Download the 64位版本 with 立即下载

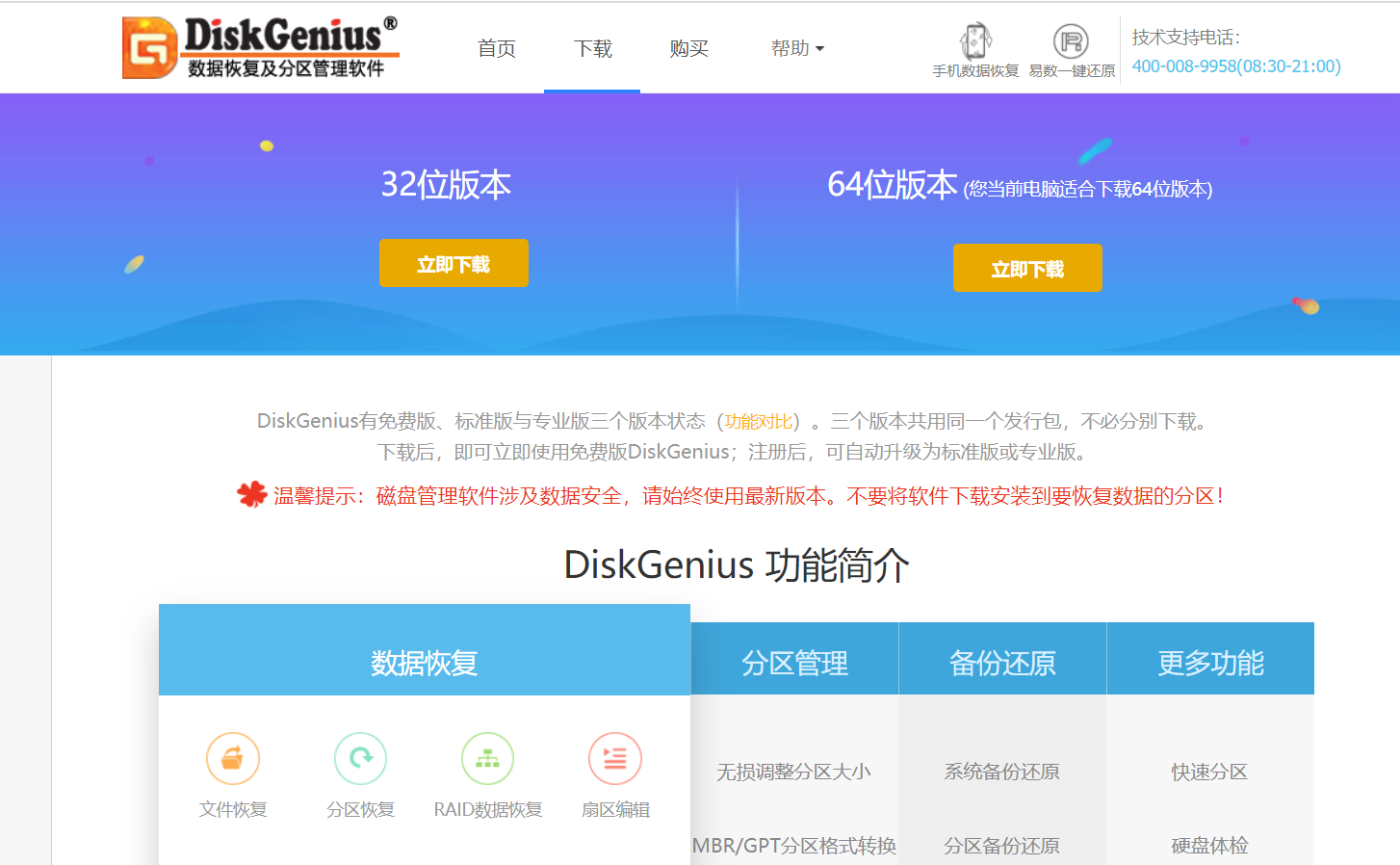[x=1027, y=268]
